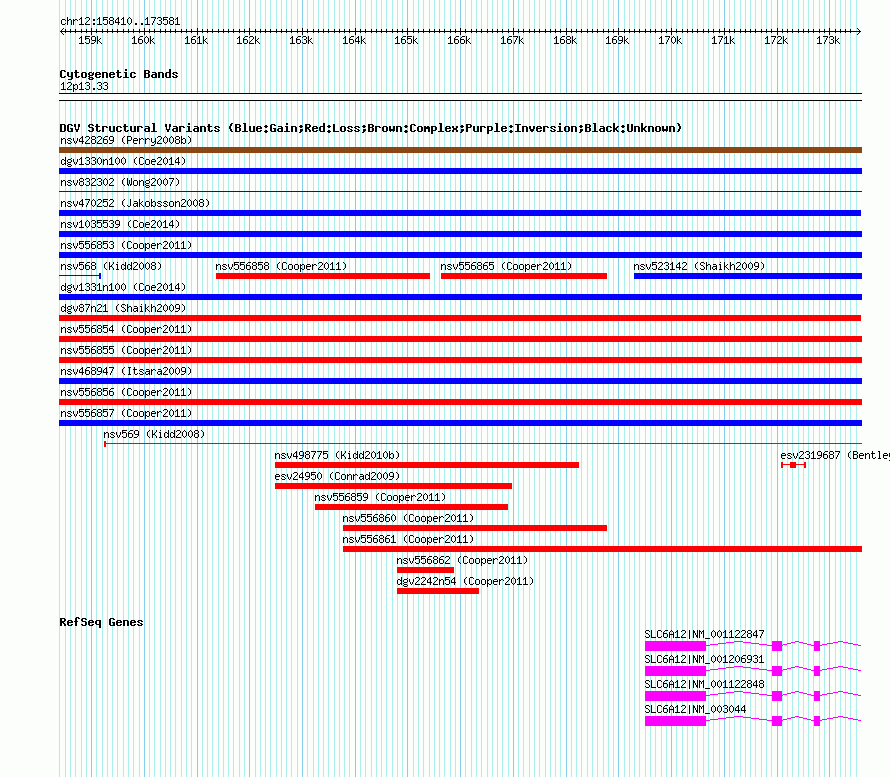890x777 pixels.
Task: Select dgv1331n100 (Coe2014) label
Action: click(123, 287)
